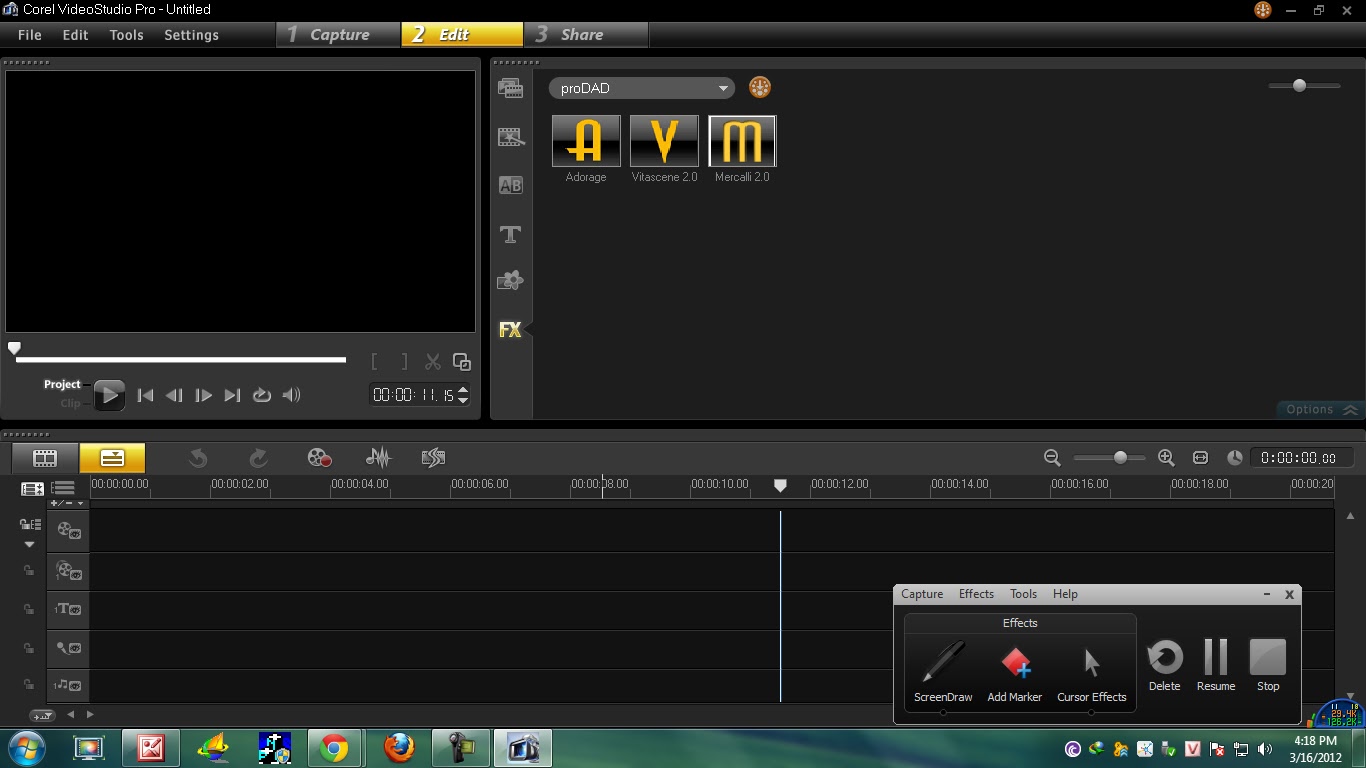1366x768 pixels.
Task: Click the round icon beside proDAD dropdown
Action: tap(760, 88)
